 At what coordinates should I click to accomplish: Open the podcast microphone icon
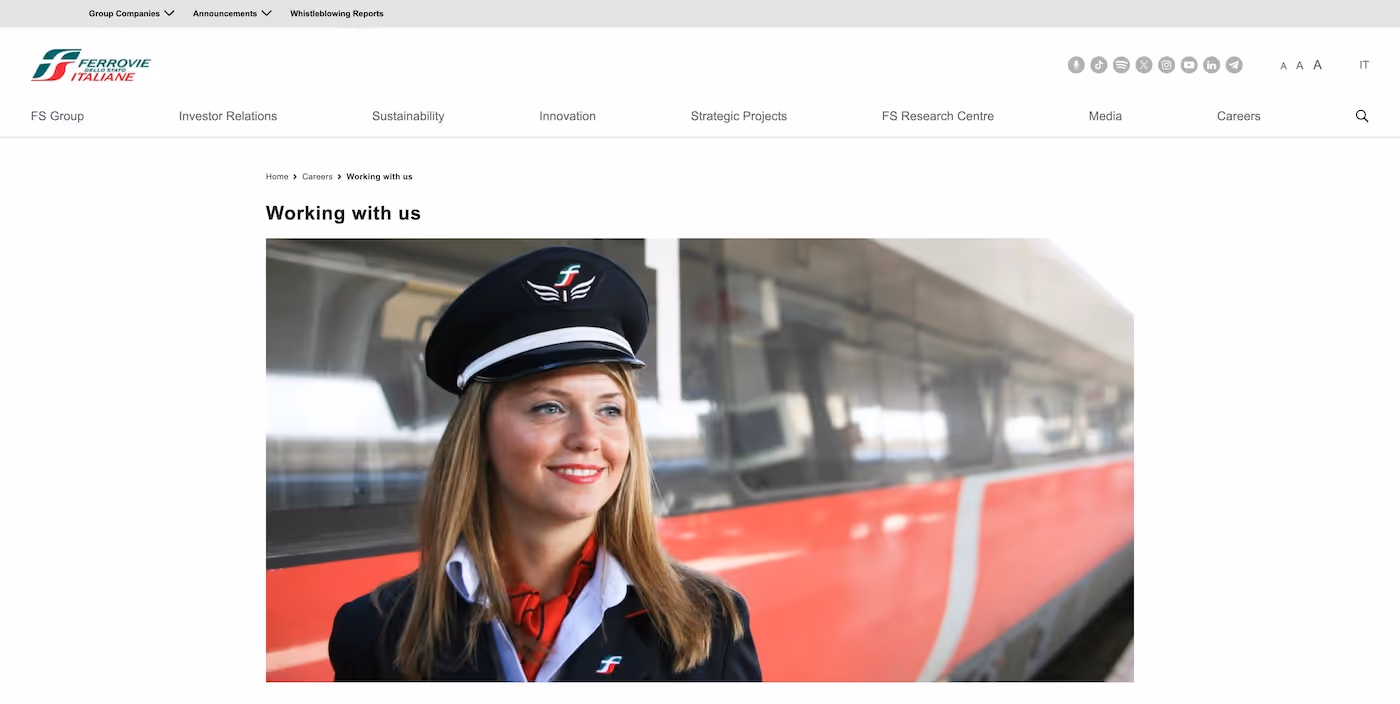pos(1076,64)
